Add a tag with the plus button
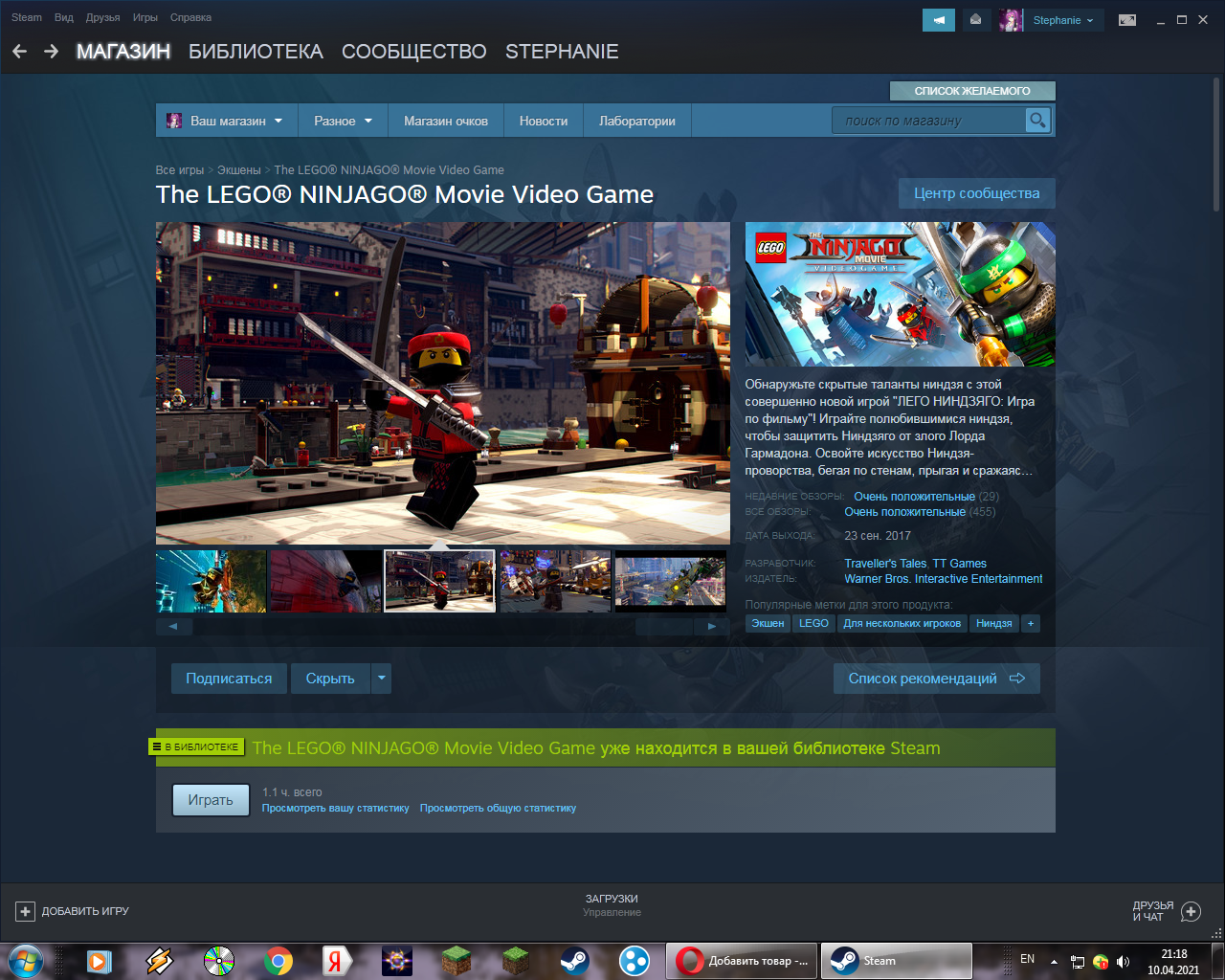Screen dimensions: 1225x980 [1031, 623]
